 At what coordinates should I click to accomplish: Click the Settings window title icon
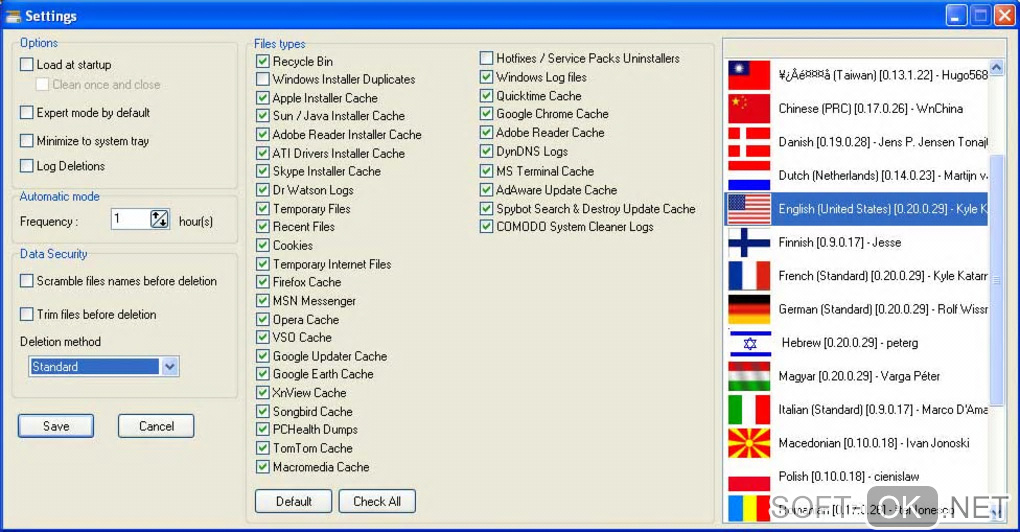tap(13, 16)
